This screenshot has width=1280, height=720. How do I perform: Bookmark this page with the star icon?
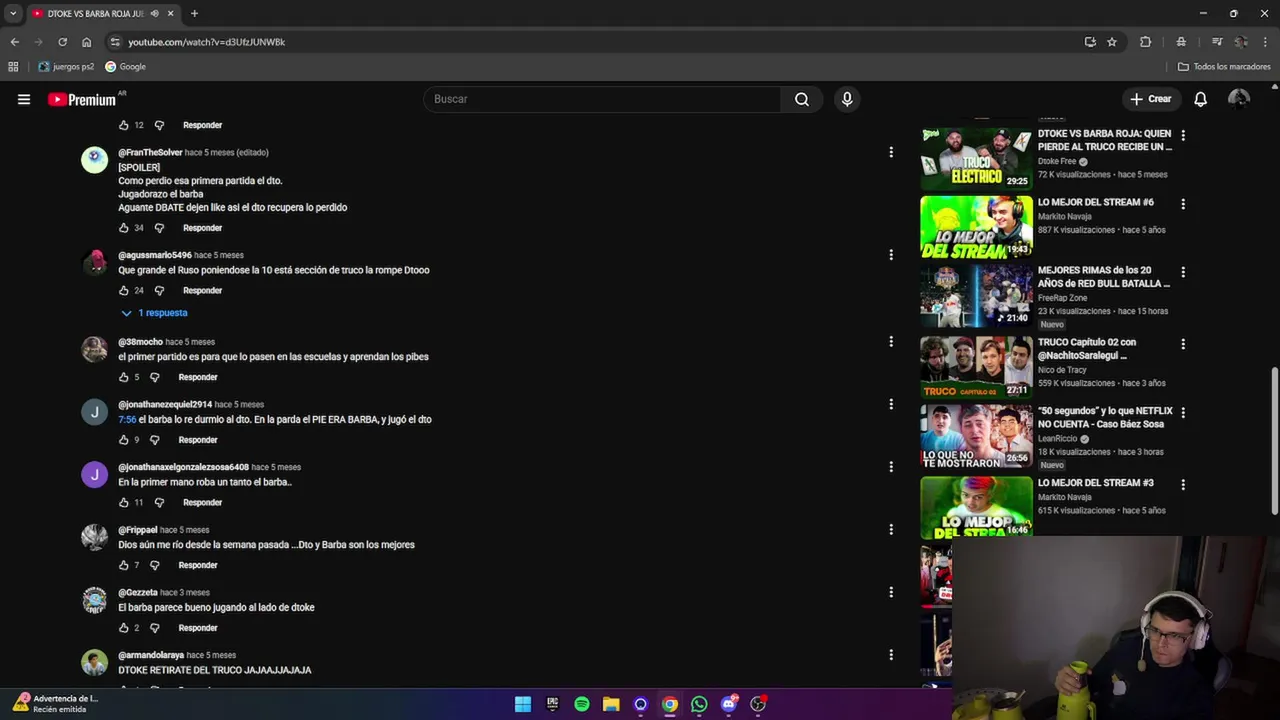[x=1112, y=42]
